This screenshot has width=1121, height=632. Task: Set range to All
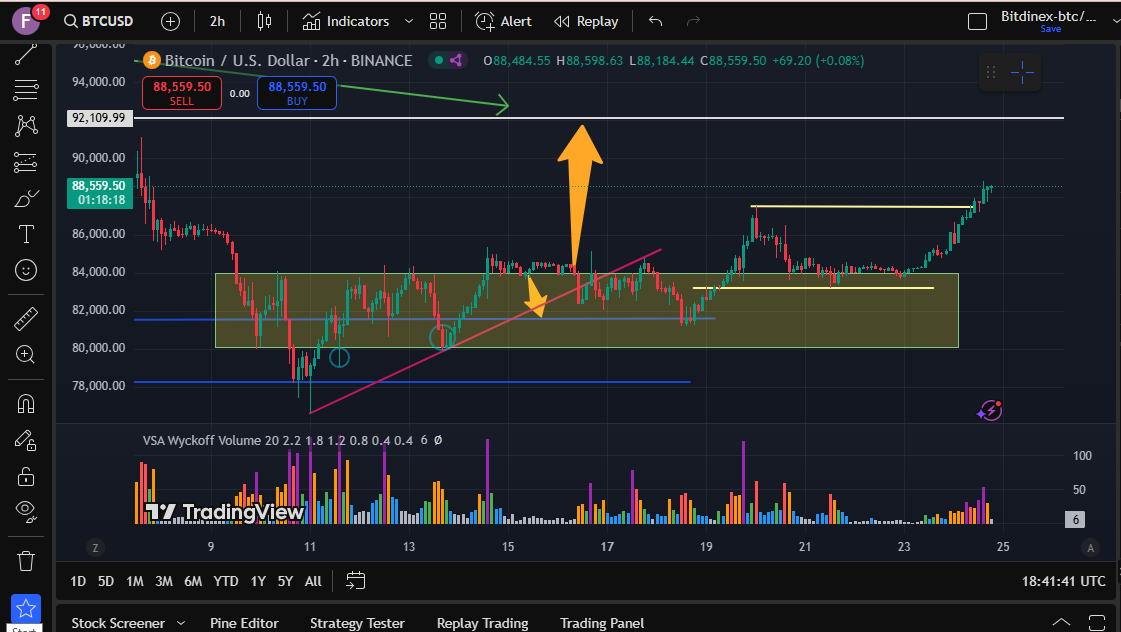(313, 581)
